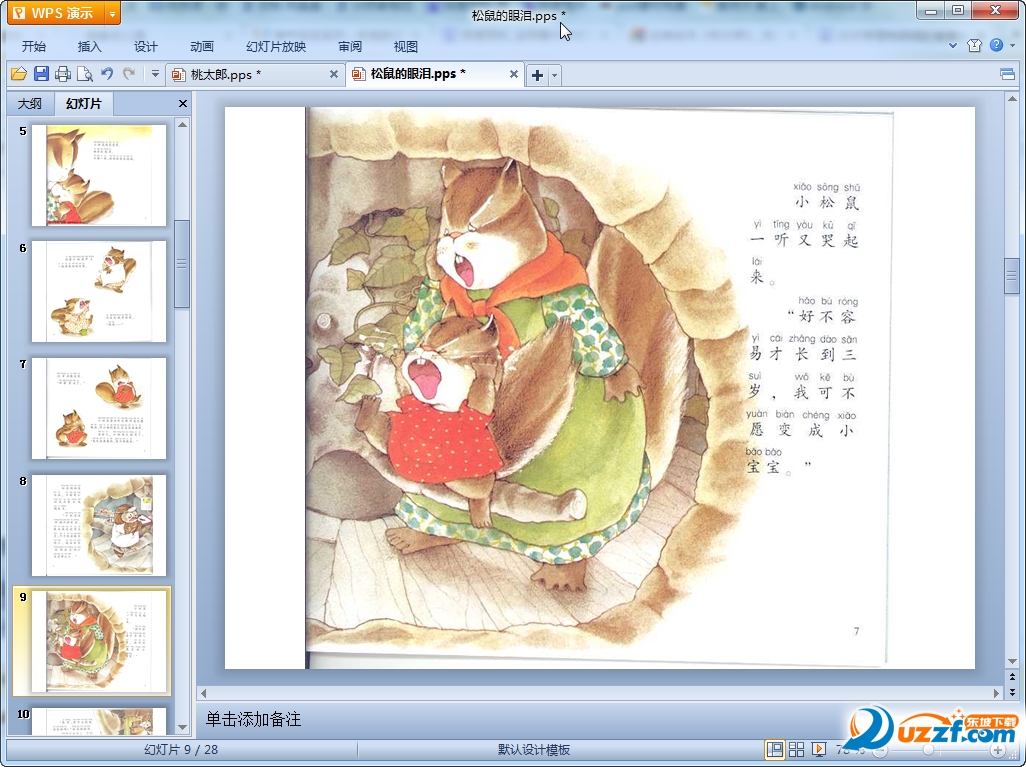The height and width of the screenshot is (767, 1026).
Task: Click horizontal scrollbar right arrow
Action: 996,692
